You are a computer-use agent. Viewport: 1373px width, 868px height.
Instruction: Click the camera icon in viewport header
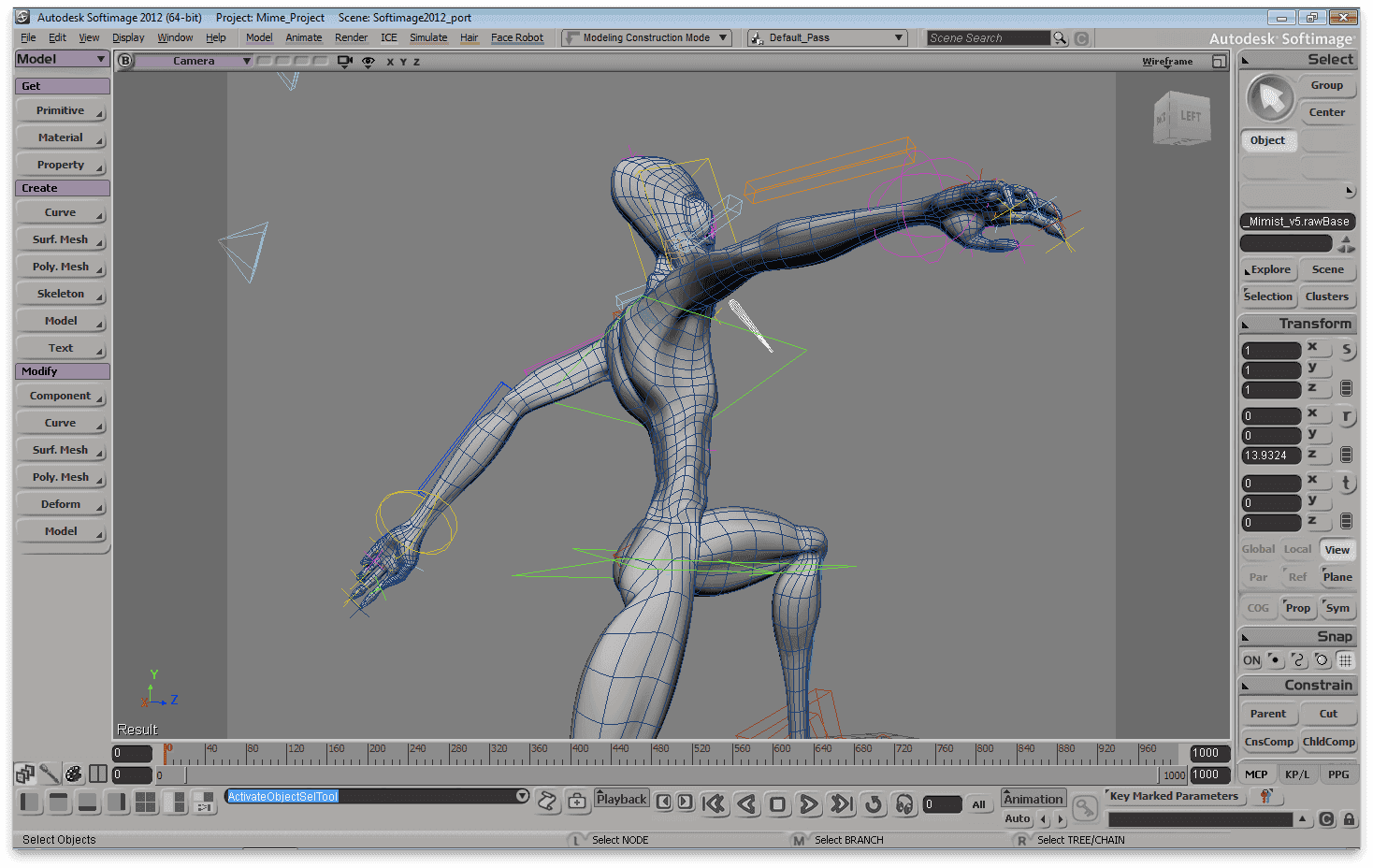coord(345,62)
